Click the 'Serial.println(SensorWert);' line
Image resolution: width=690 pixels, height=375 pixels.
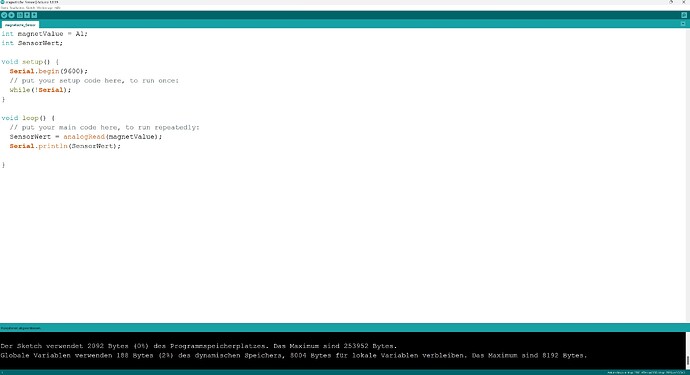[65, 146]
